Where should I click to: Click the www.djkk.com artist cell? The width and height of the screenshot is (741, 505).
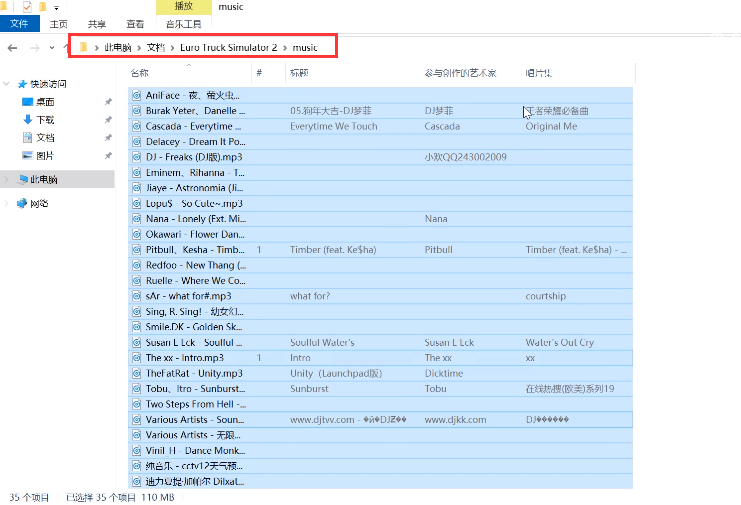[x=456, y=419]
